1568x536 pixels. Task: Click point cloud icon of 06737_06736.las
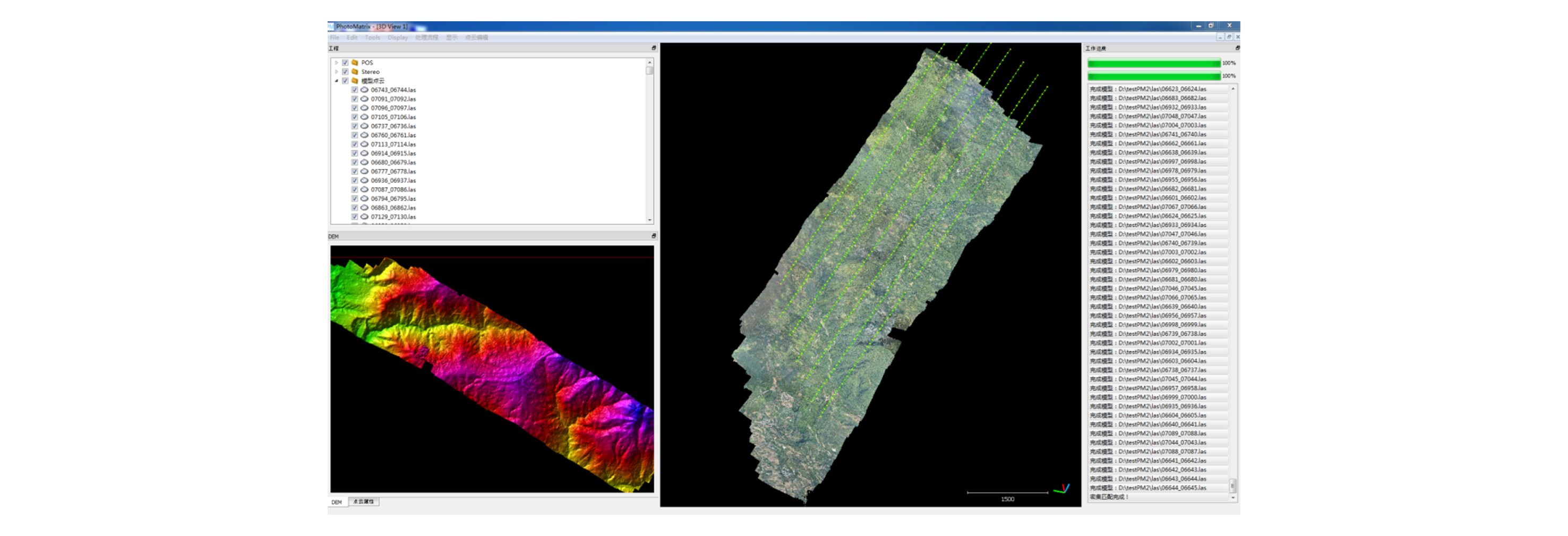coord(364,126)
